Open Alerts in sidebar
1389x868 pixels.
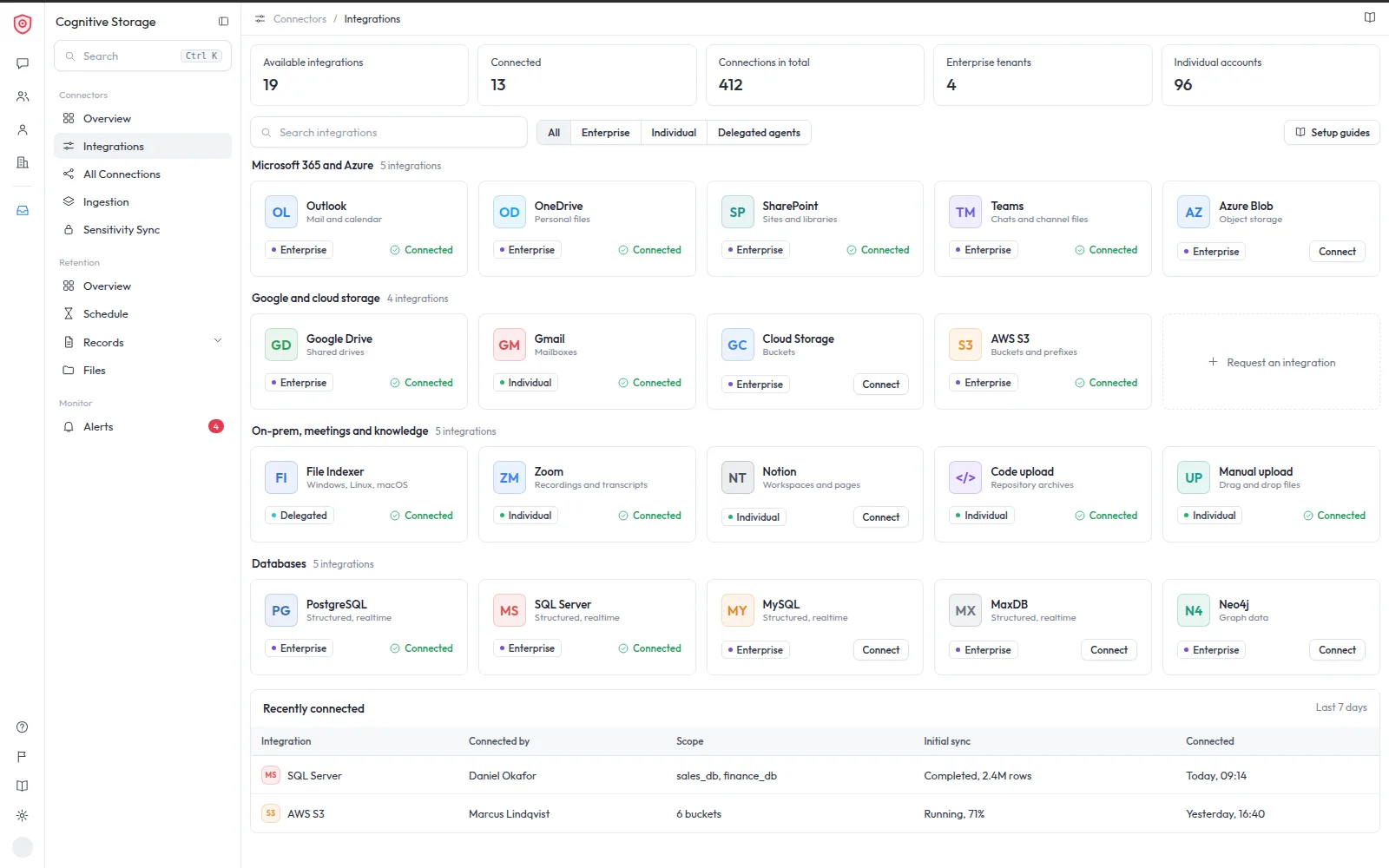point(142,427)
